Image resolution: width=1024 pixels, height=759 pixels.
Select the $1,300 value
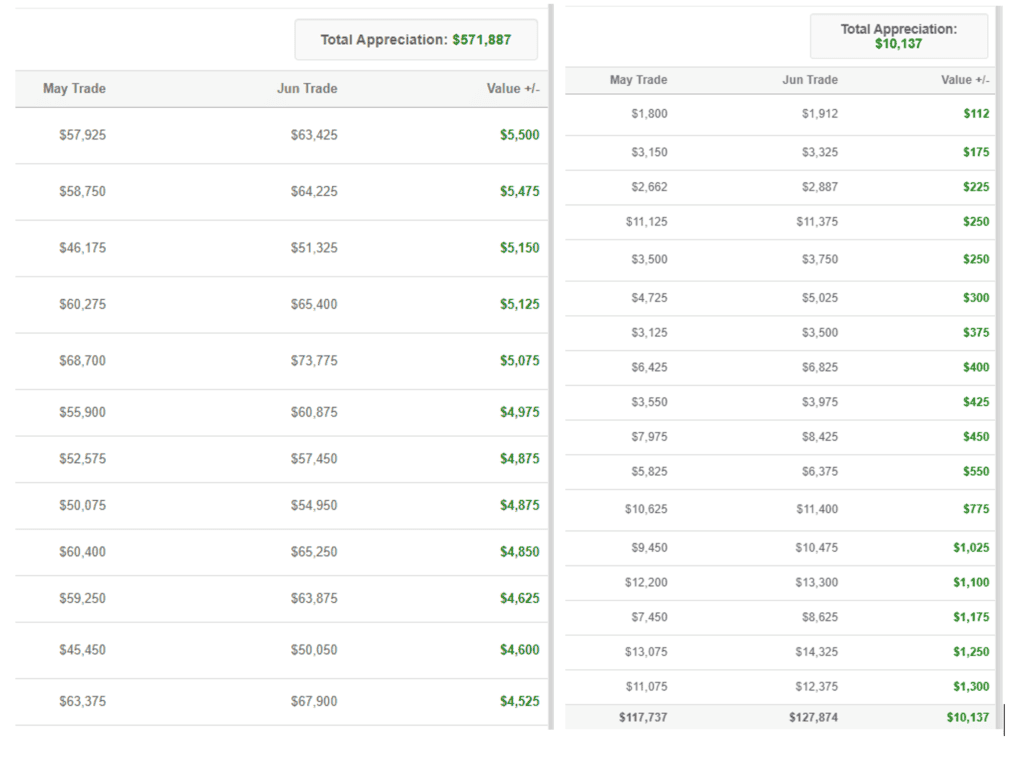click(971, 686)
